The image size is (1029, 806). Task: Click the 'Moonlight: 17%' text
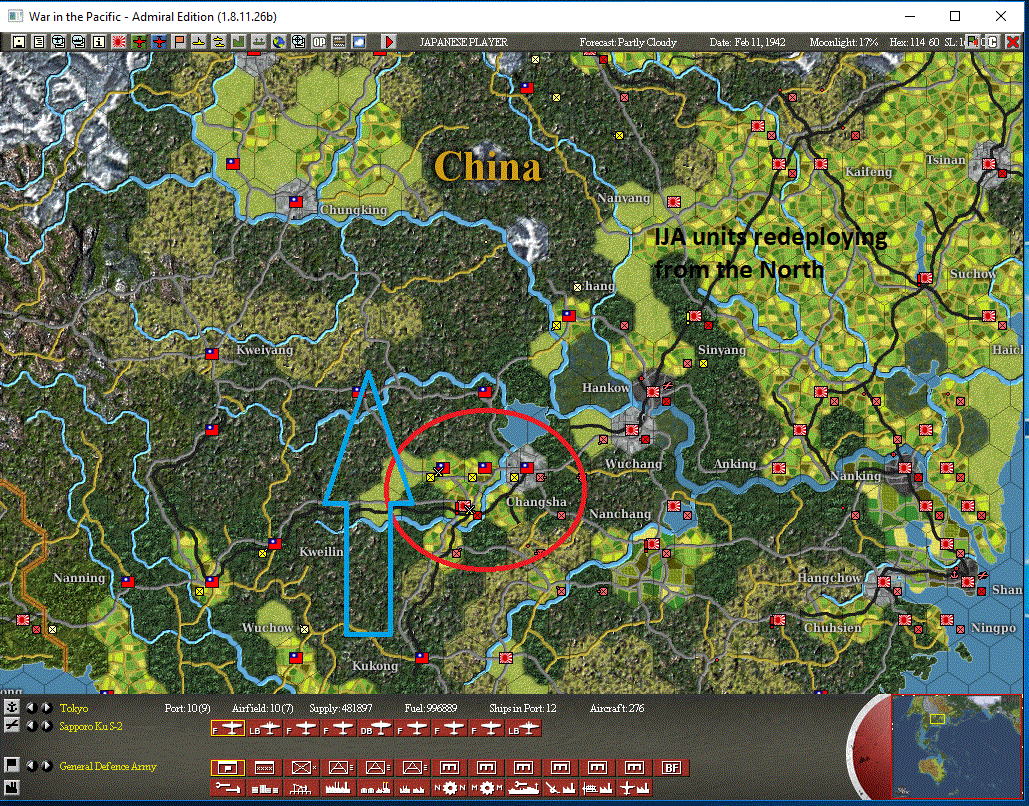[843, 42]
